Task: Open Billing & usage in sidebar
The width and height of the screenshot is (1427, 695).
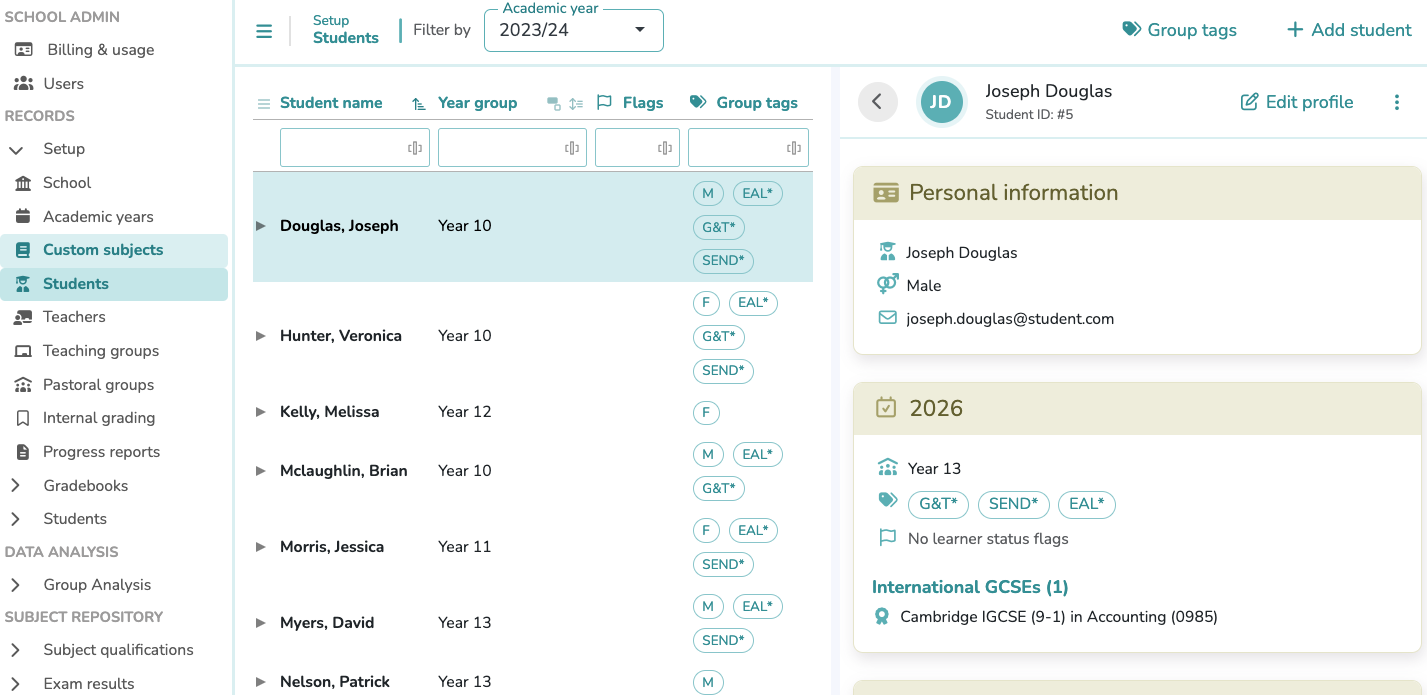Action: click(98, 50)
